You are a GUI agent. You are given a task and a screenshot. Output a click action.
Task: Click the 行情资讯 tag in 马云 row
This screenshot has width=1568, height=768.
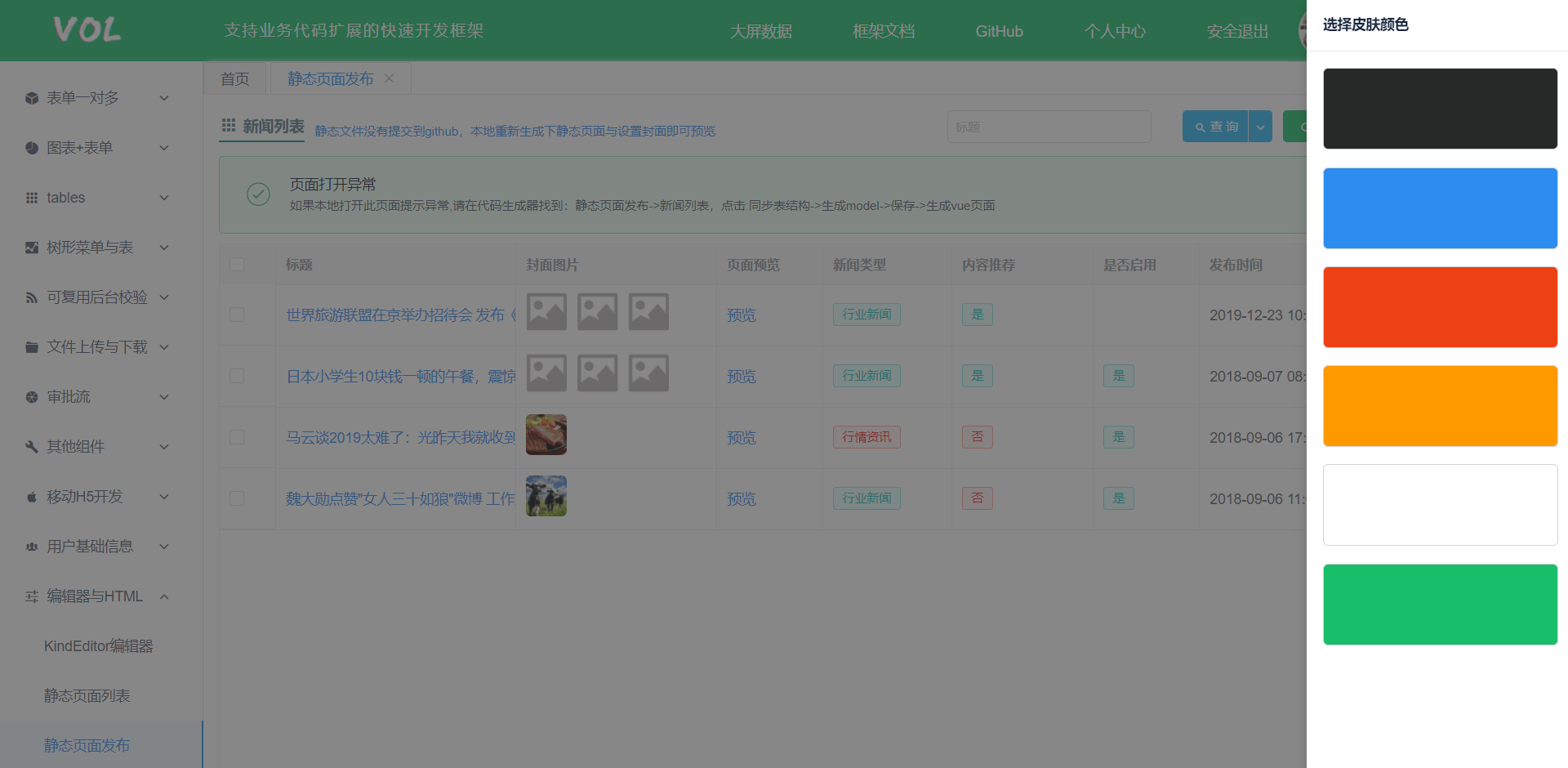[x=866, y=437]
